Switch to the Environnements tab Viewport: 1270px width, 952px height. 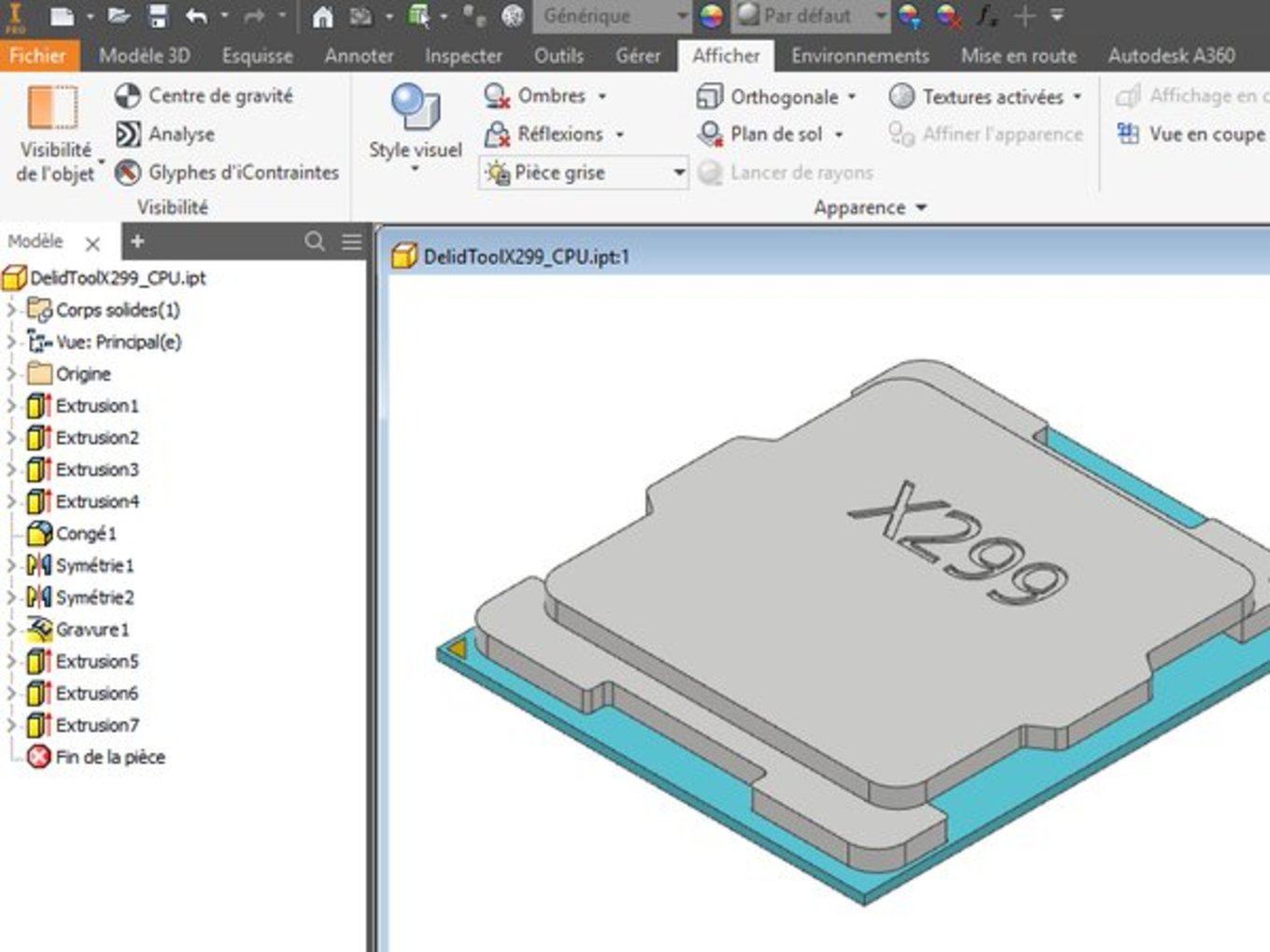(860, 56)
